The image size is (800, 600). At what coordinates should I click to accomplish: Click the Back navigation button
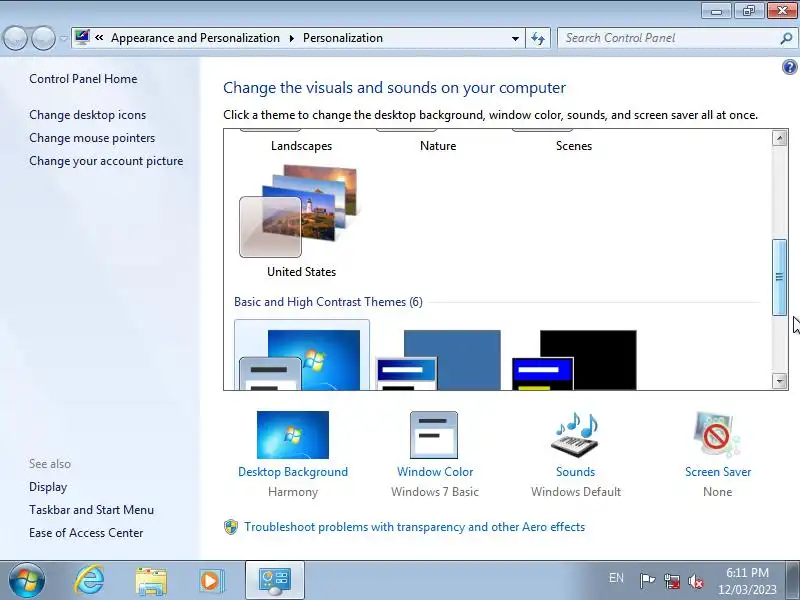[x=15, y=38]
